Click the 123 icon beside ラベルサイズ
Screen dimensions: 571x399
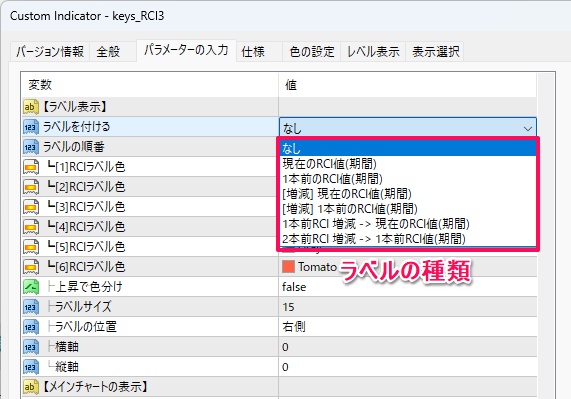(x=31, y=307)
